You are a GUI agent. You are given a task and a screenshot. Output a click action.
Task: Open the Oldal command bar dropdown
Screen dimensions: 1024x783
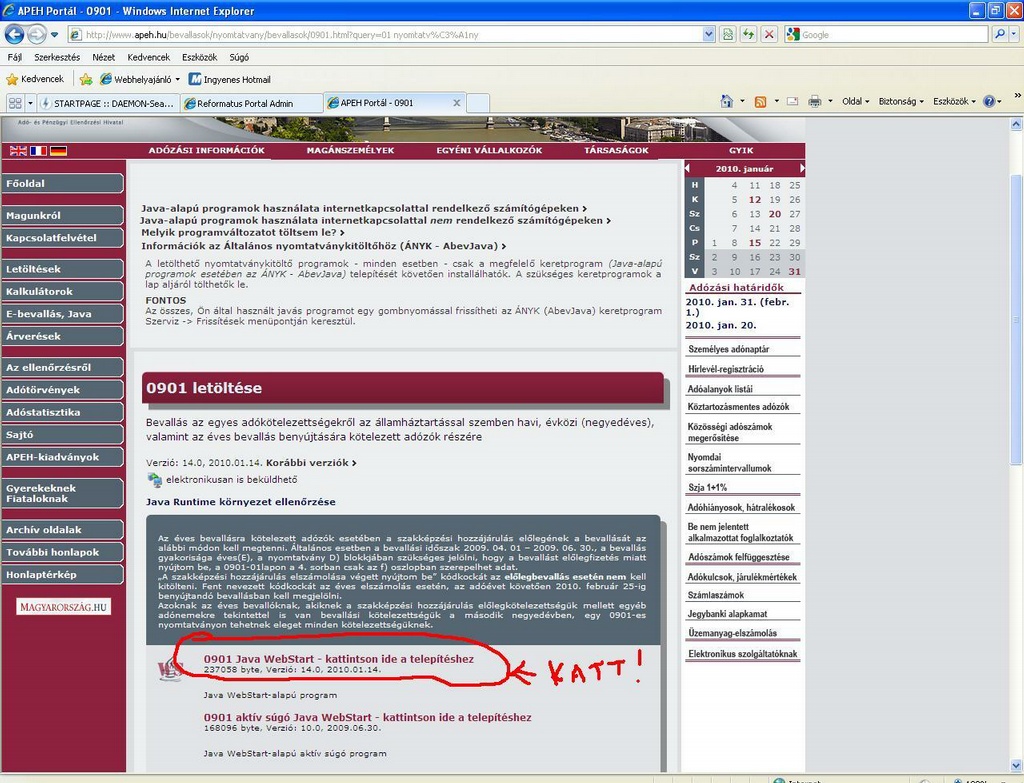point(856,101)
